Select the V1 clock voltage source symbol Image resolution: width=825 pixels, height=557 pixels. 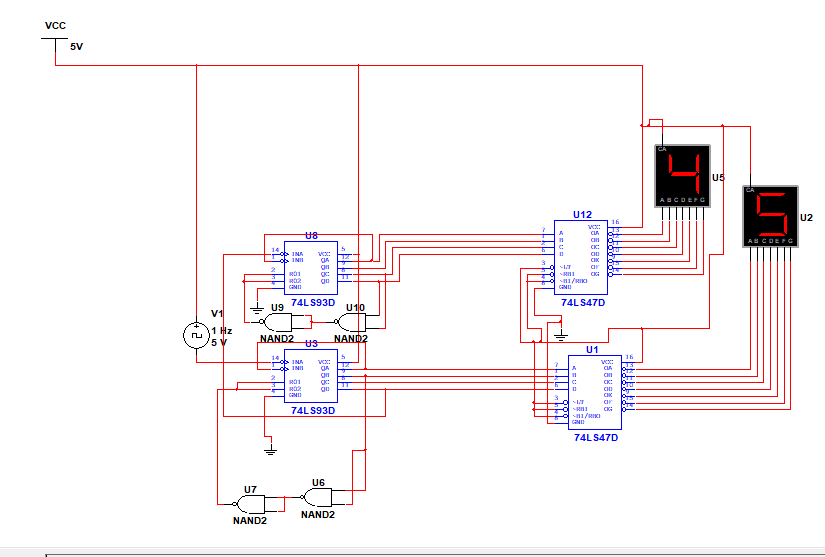(196, 335)
